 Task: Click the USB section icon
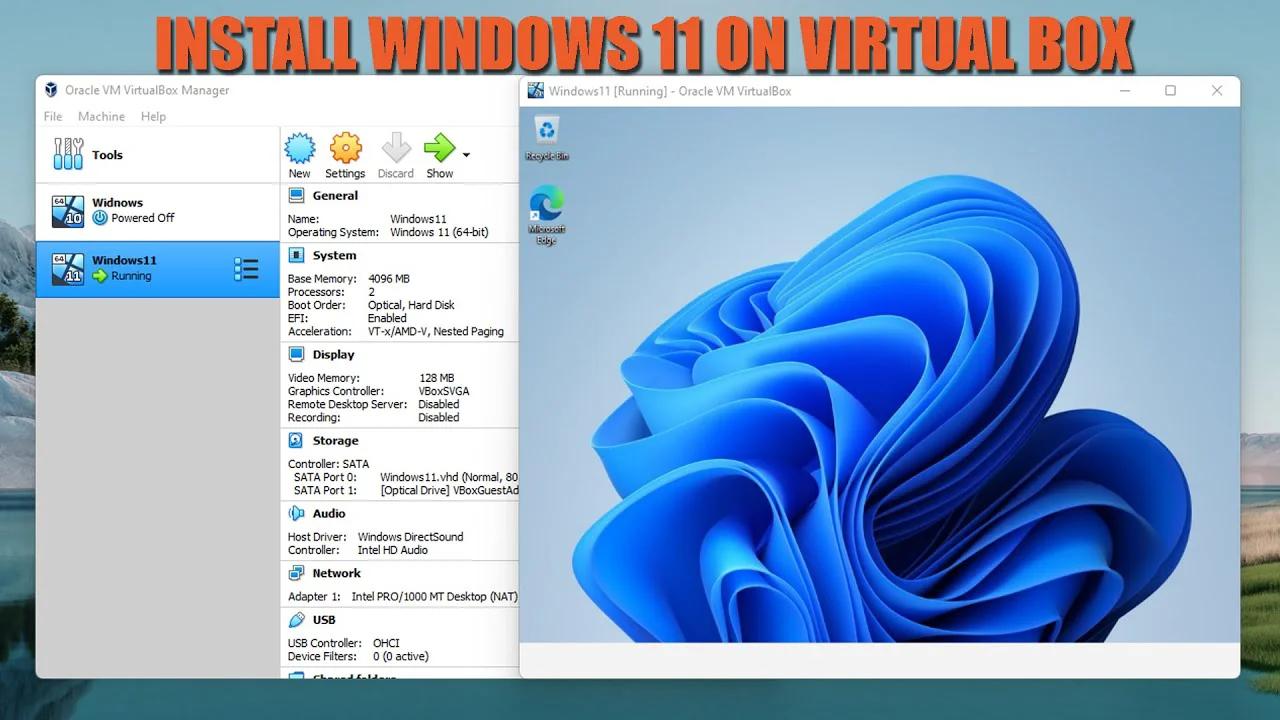(295, 619)
